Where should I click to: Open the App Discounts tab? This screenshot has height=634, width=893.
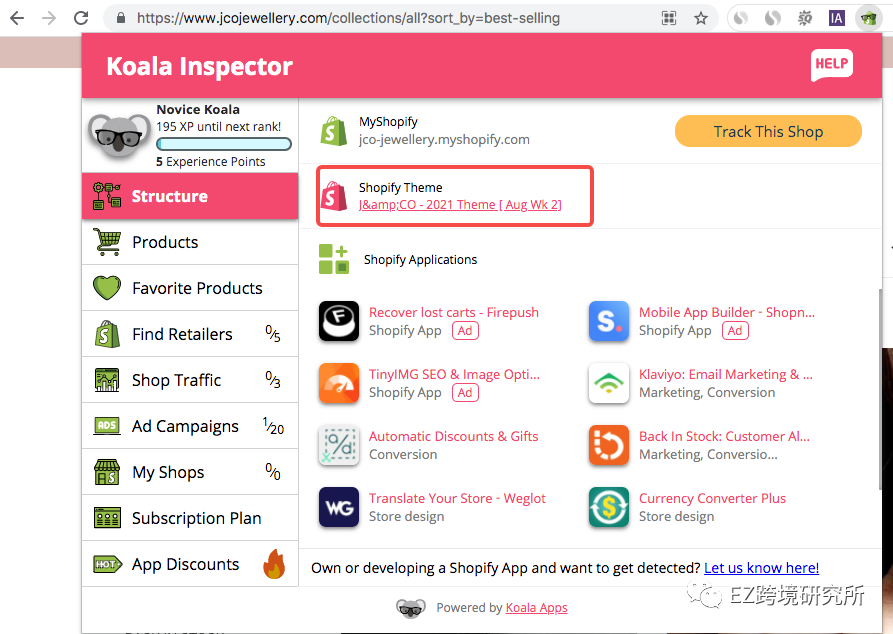point(190,564)
